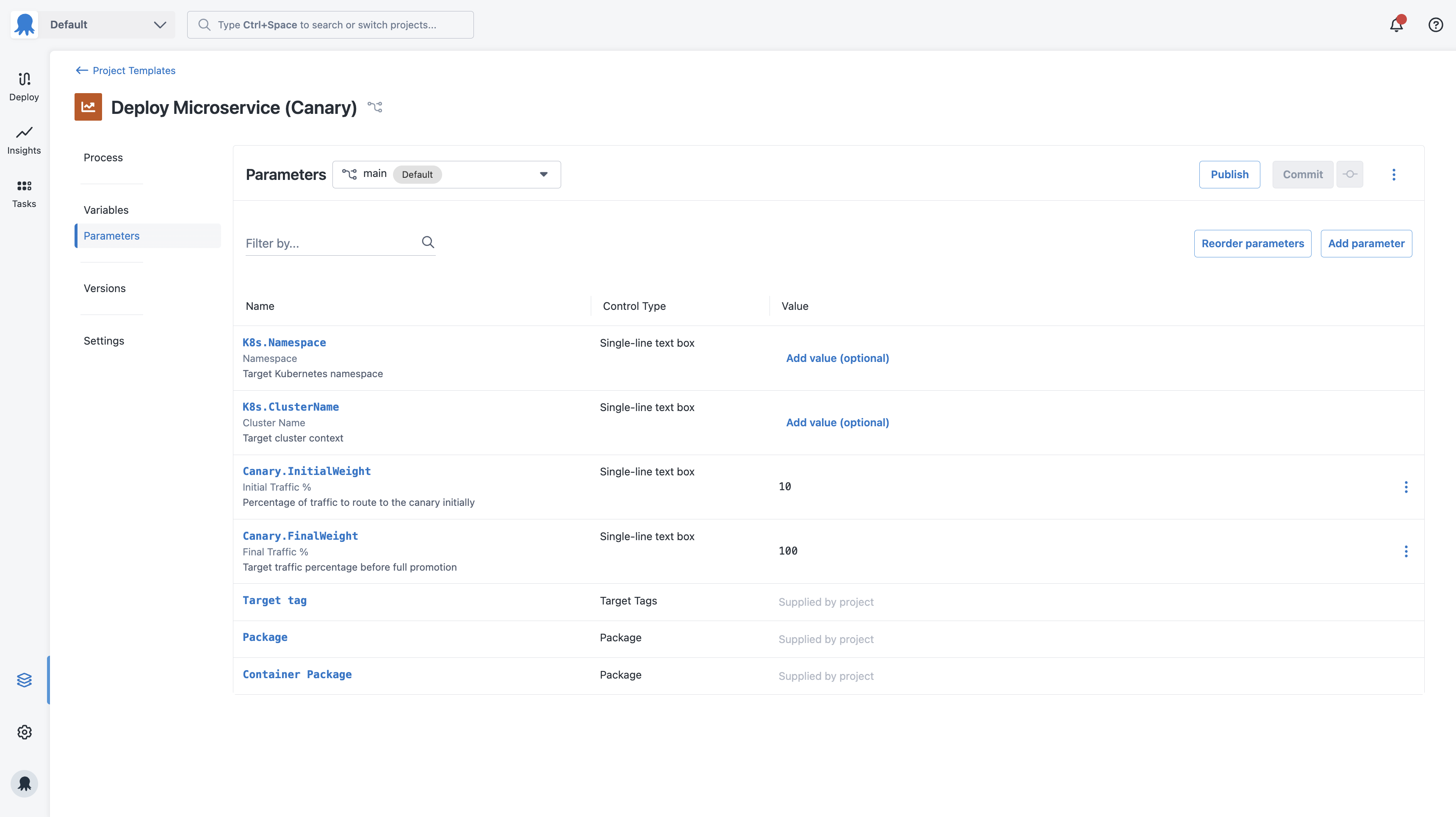This screenshot has height=817, width=1456.
Task: Click the Publish button
Action: [1229, 174]
